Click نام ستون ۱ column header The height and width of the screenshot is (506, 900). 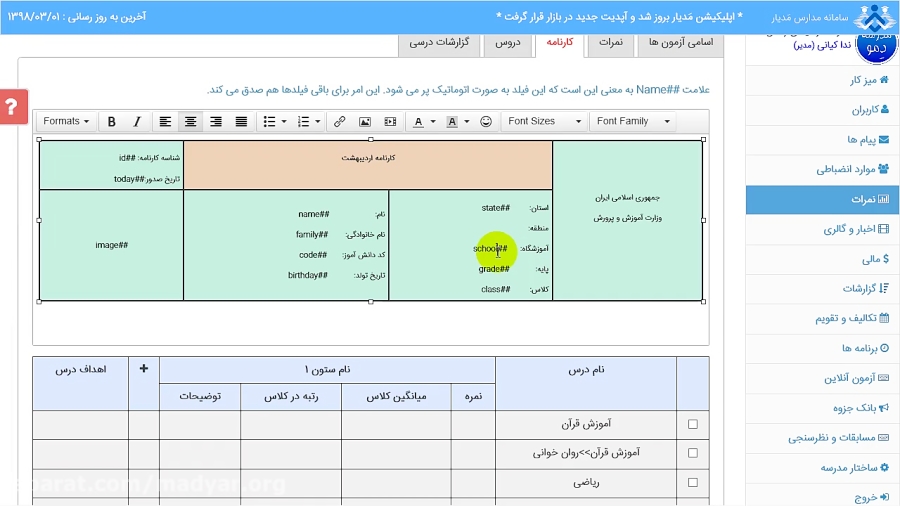click(x=327, y=370)
